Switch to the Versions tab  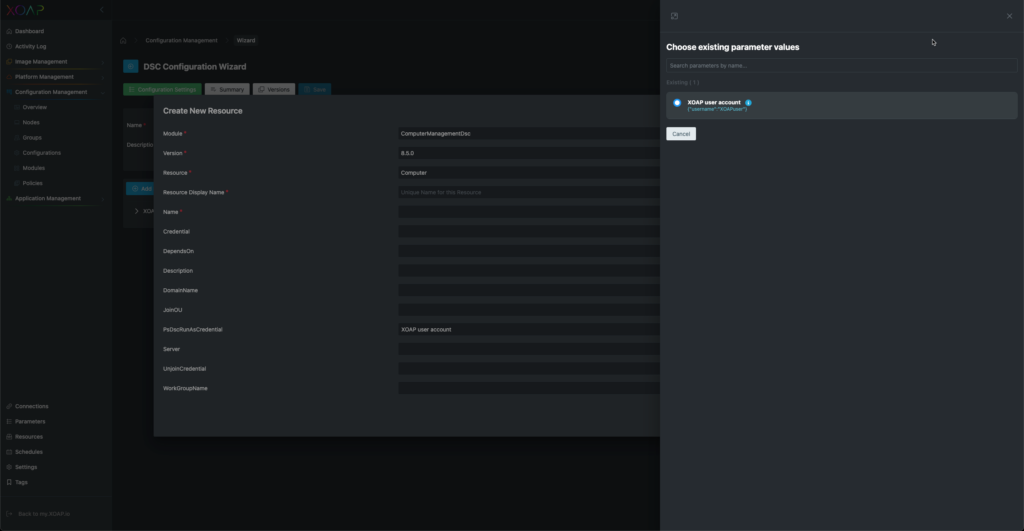tap(274, 89)
